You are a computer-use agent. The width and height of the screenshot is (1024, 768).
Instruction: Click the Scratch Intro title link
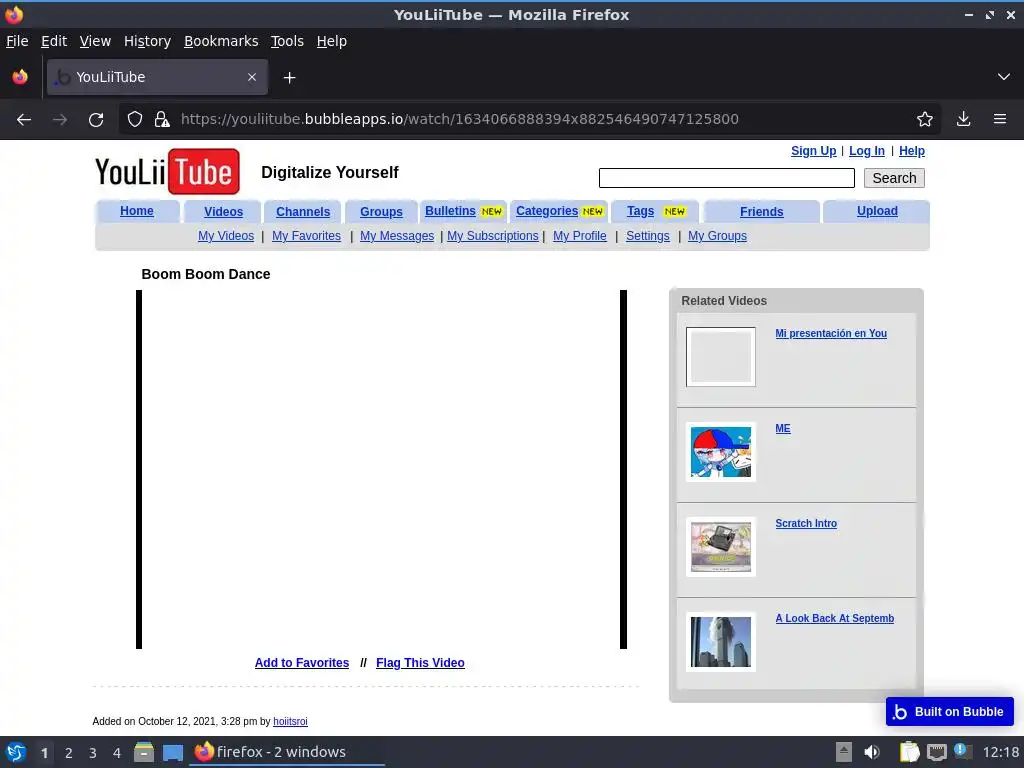tap(806, 523)
